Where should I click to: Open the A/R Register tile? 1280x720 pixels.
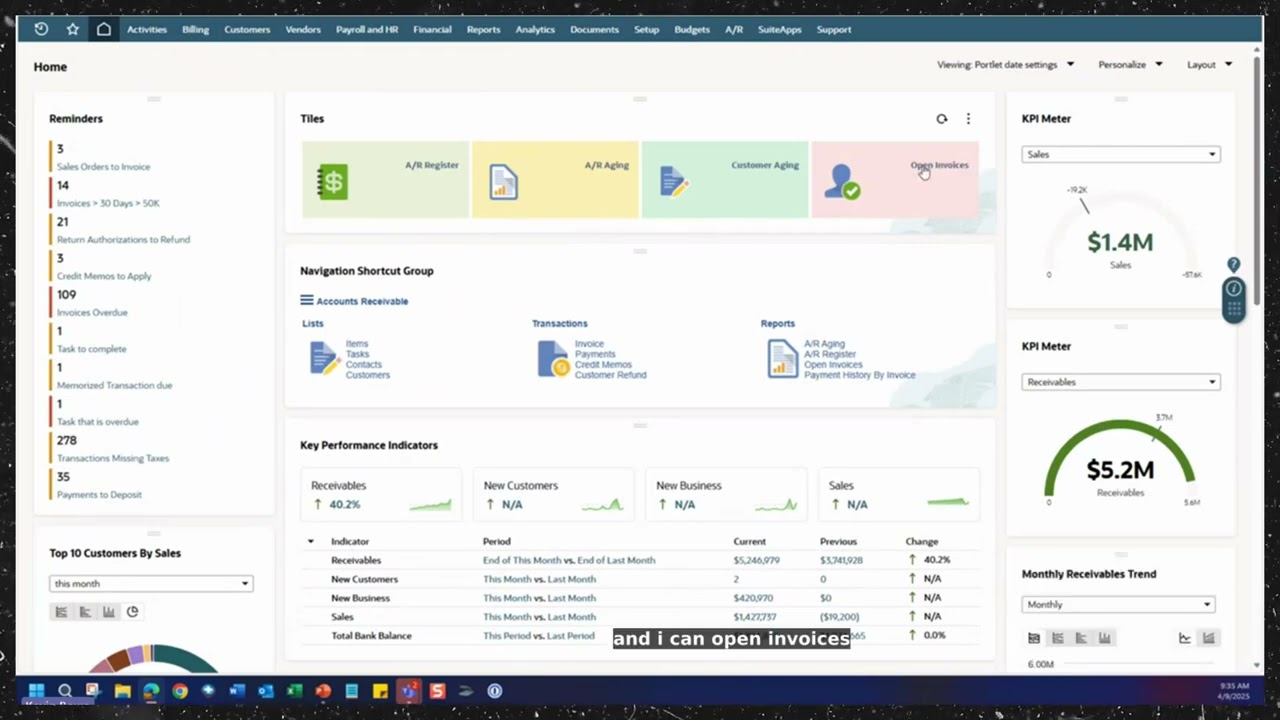[x=385, y=180]
